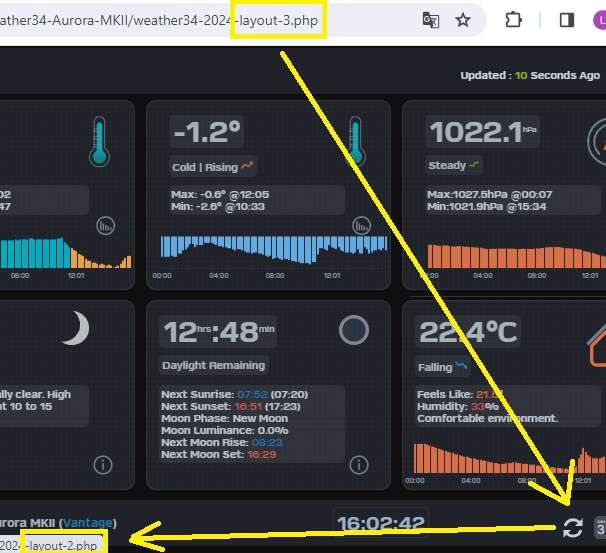Open the Translate this page icon

(x=431, y=20)
